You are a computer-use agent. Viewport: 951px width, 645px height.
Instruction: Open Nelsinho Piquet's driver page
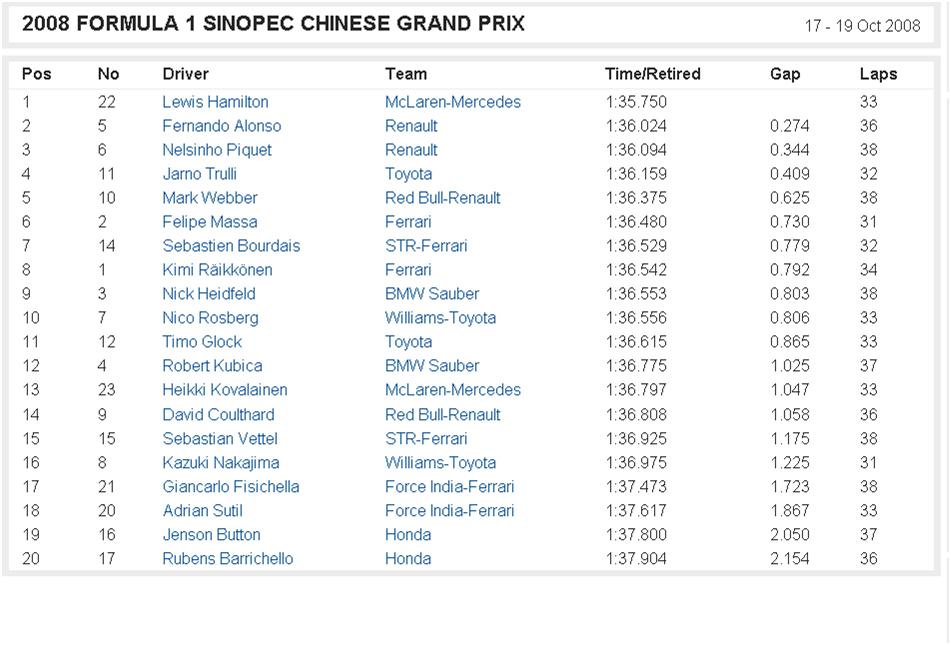point(217,150)
